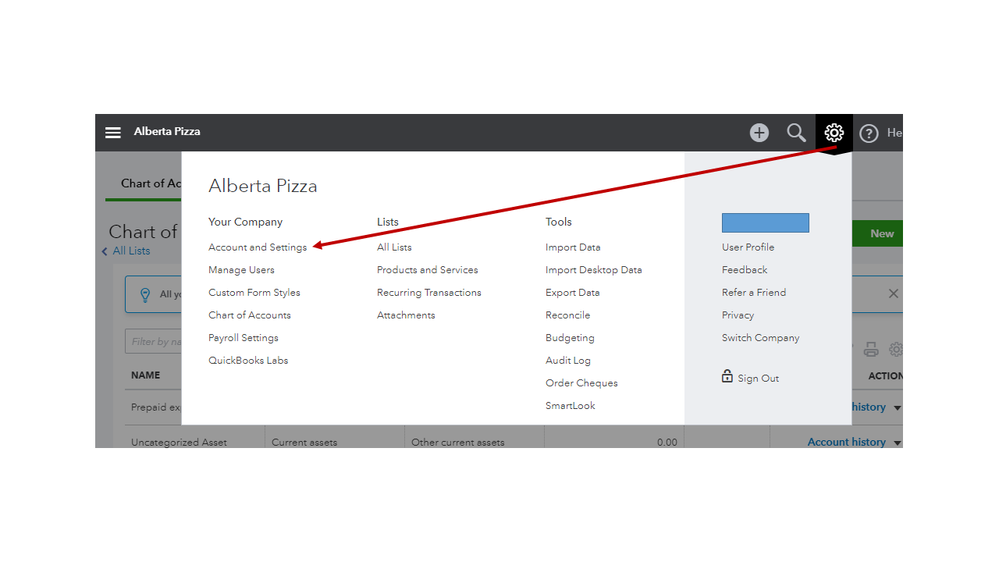Screen dimensions: 999x562
Task: Open Chart of Accounts in the menu
Action: 250,315
